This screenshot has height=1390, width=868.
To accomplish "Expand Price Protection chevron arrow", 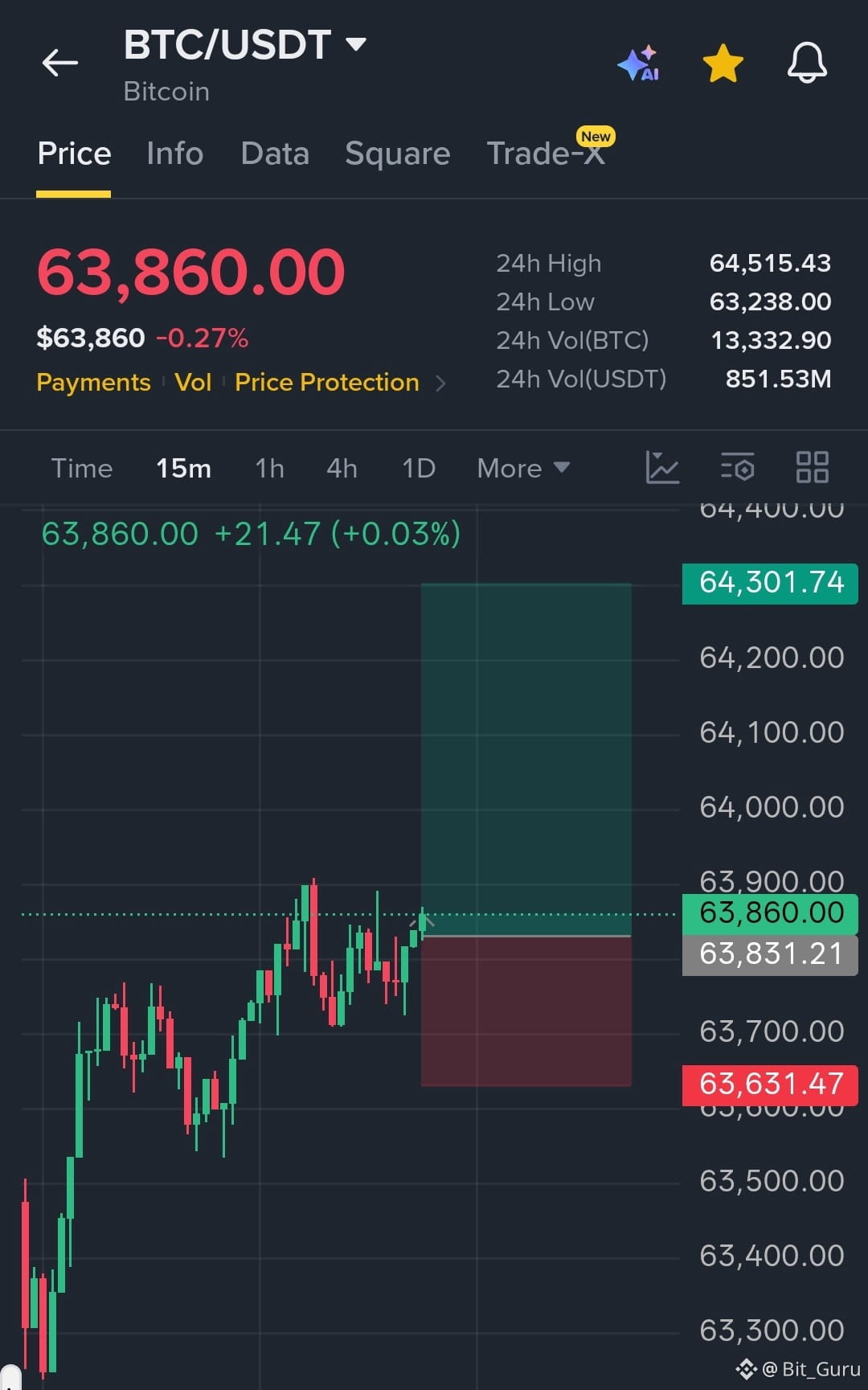I will click(x=440, y=383).
